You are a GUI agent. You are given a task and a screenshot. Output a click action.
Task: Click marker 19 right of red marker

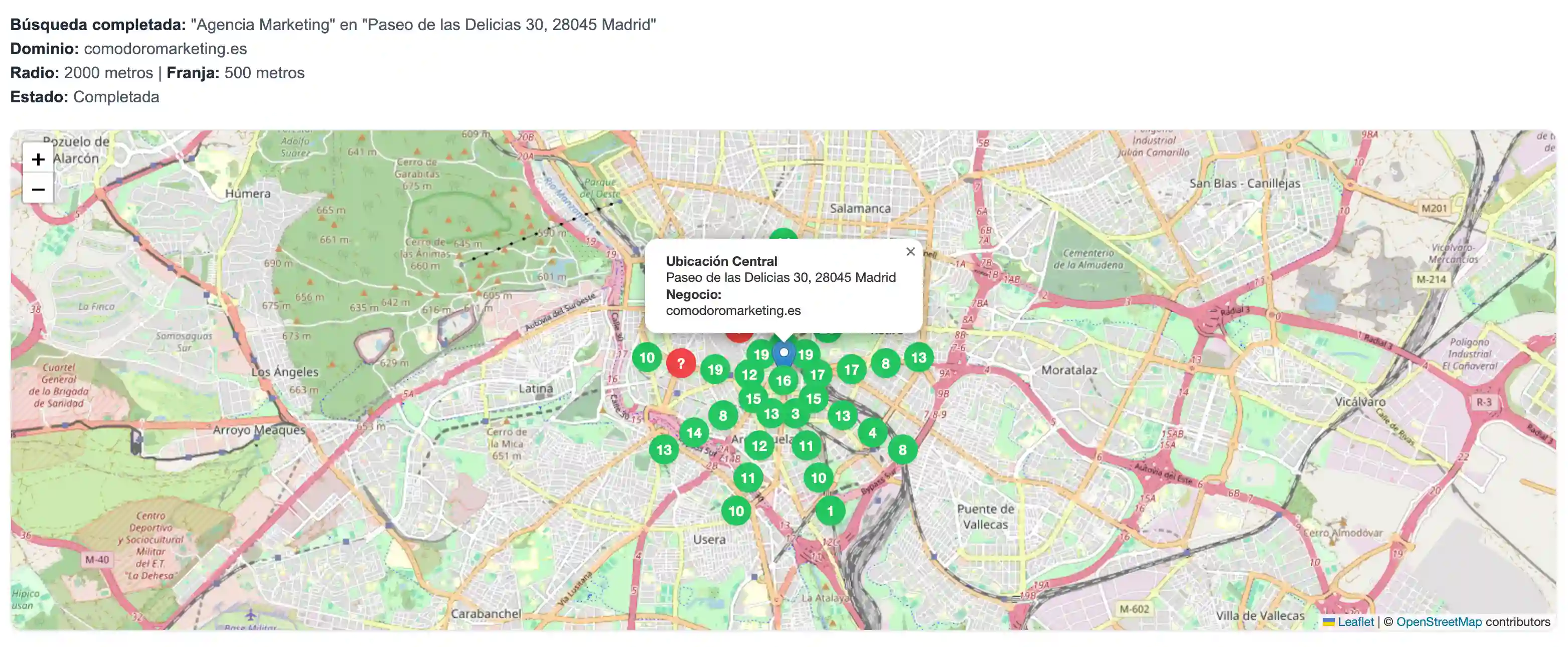coord(715,370)
